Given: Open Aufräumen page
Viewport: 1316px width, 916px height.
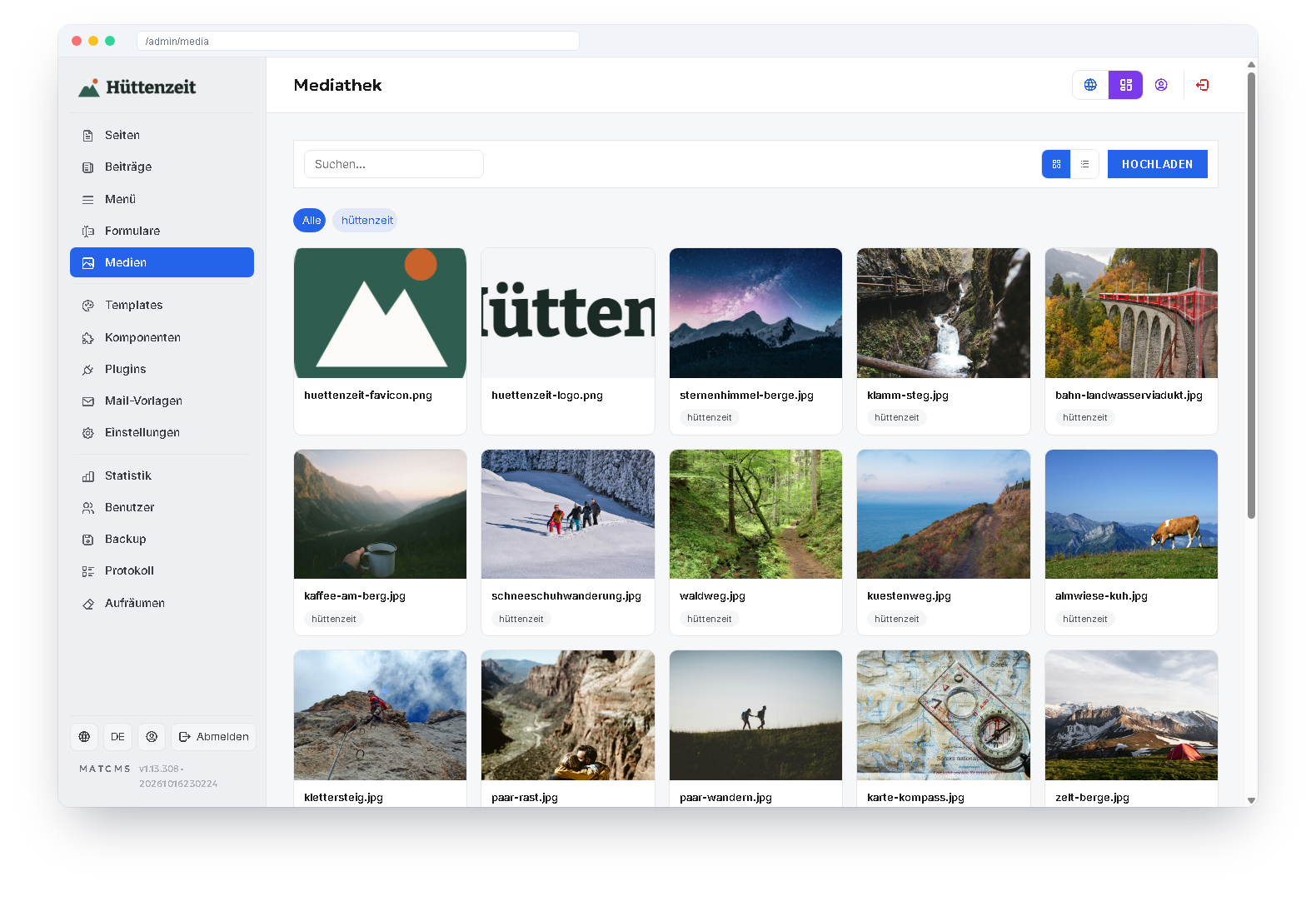Looking at the screenshot, I should tap(162, 603).
